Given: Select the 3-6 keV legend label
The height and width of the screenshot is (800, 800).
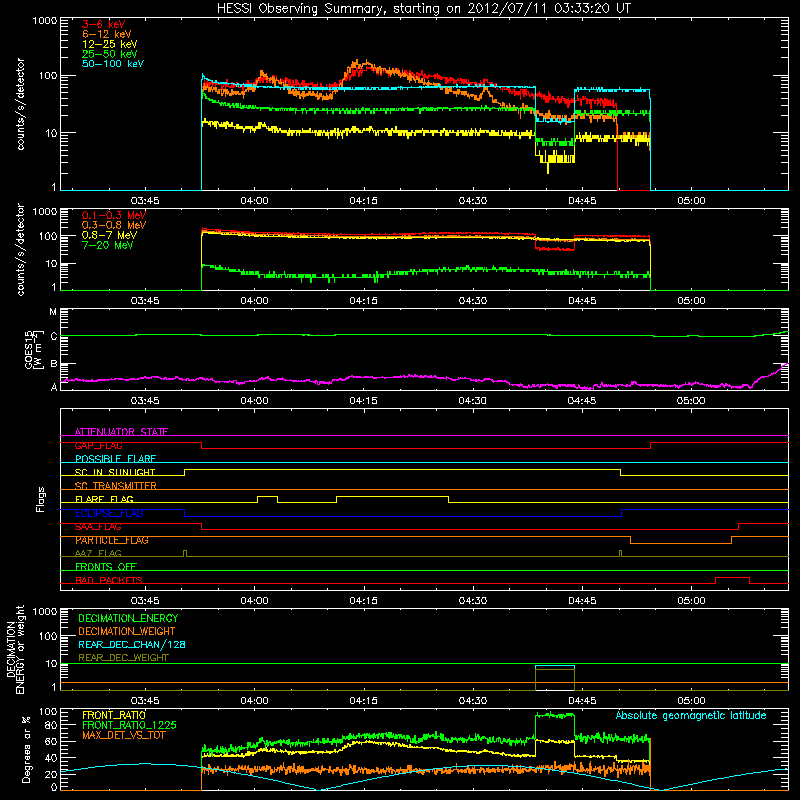Looking at the screenshot, I should 104,24.
